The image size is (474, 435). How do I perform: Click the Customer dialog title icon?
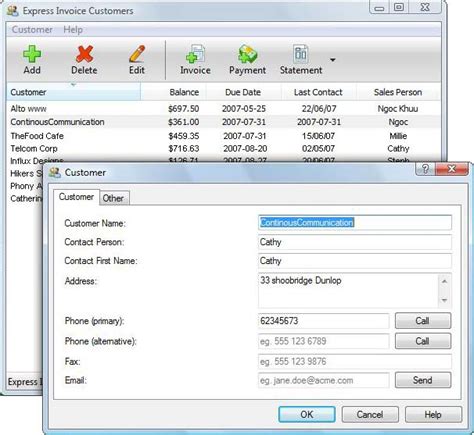[55, 173]
